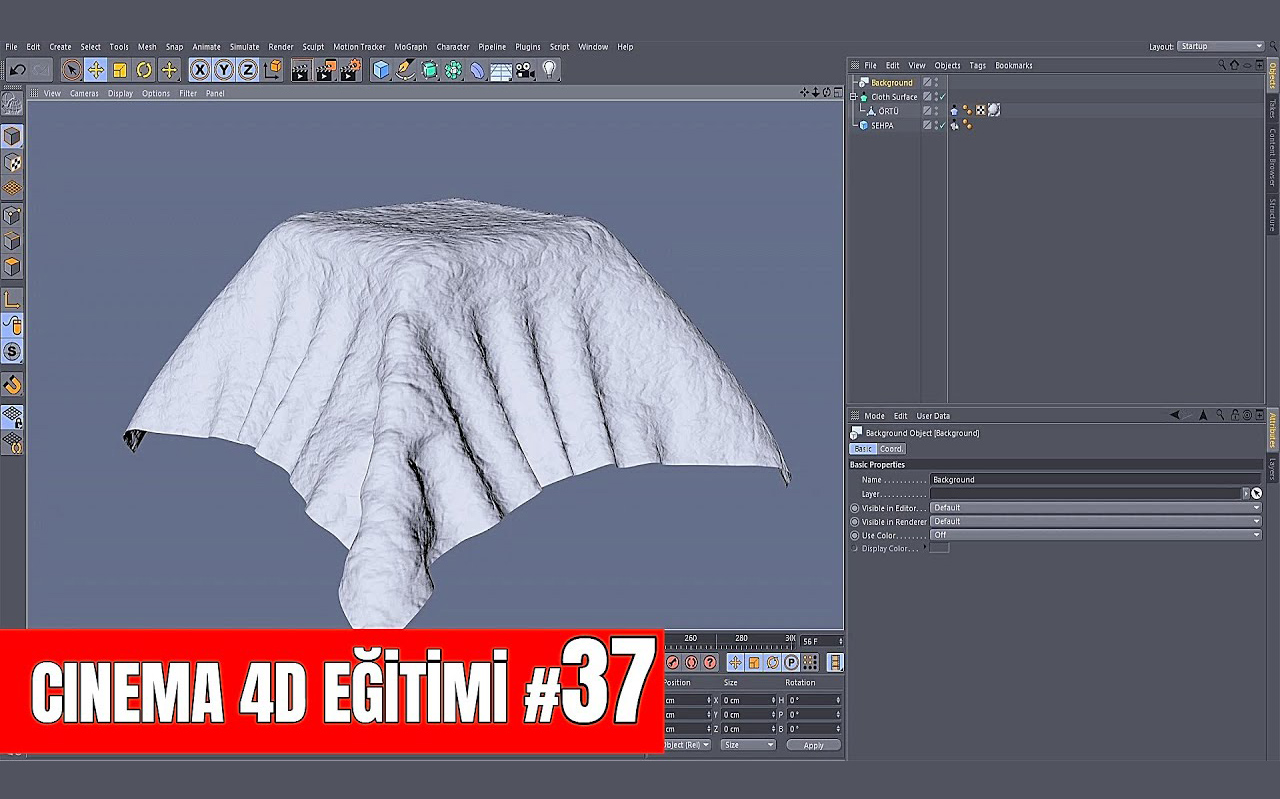Viewport: 1280px width, 799px height.
Task: Open the Size mode dropdown
Action: 749,745
